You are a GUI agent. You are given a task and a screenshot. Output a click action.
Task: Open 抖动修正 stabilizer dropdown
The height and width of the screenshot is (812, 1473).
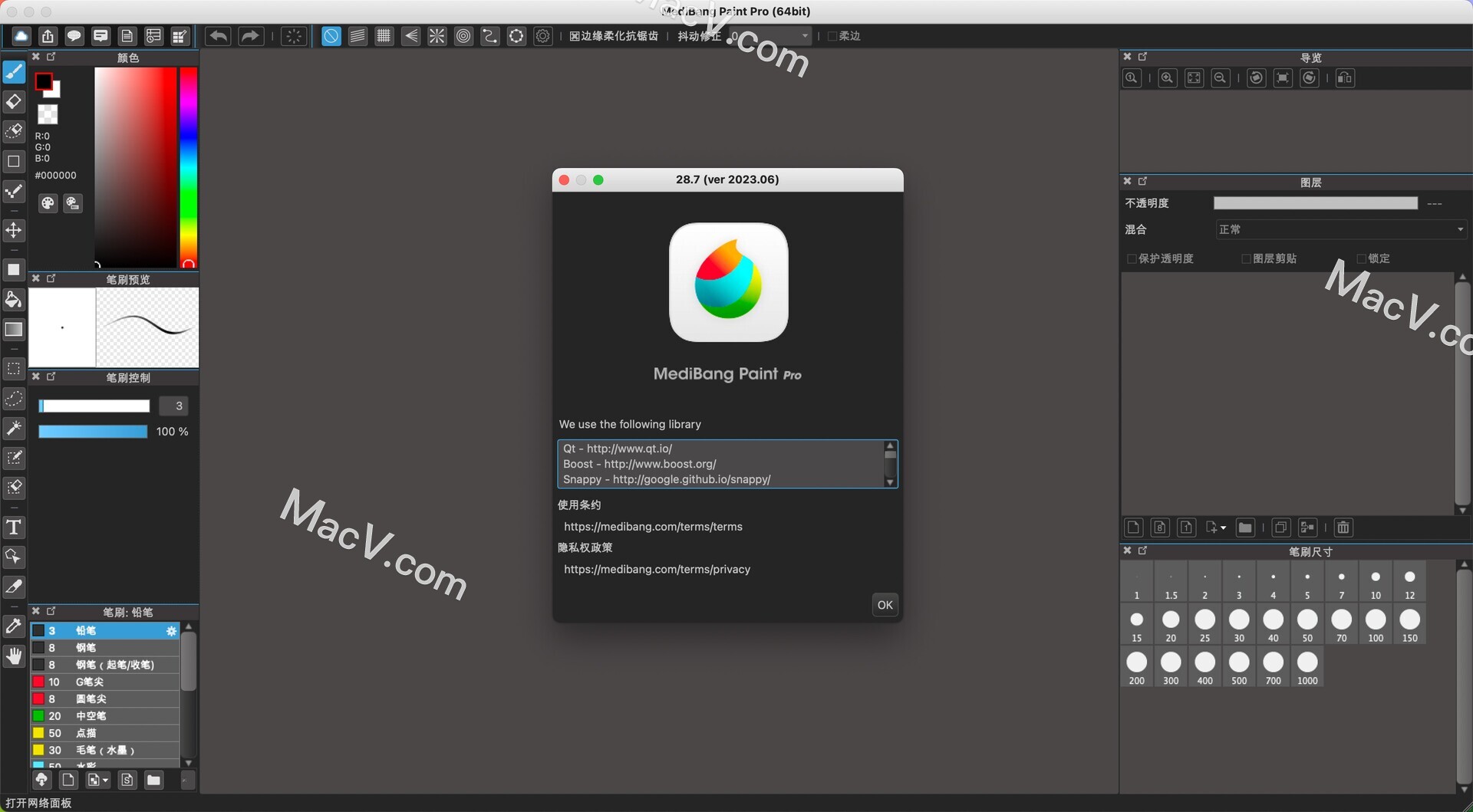770,36
